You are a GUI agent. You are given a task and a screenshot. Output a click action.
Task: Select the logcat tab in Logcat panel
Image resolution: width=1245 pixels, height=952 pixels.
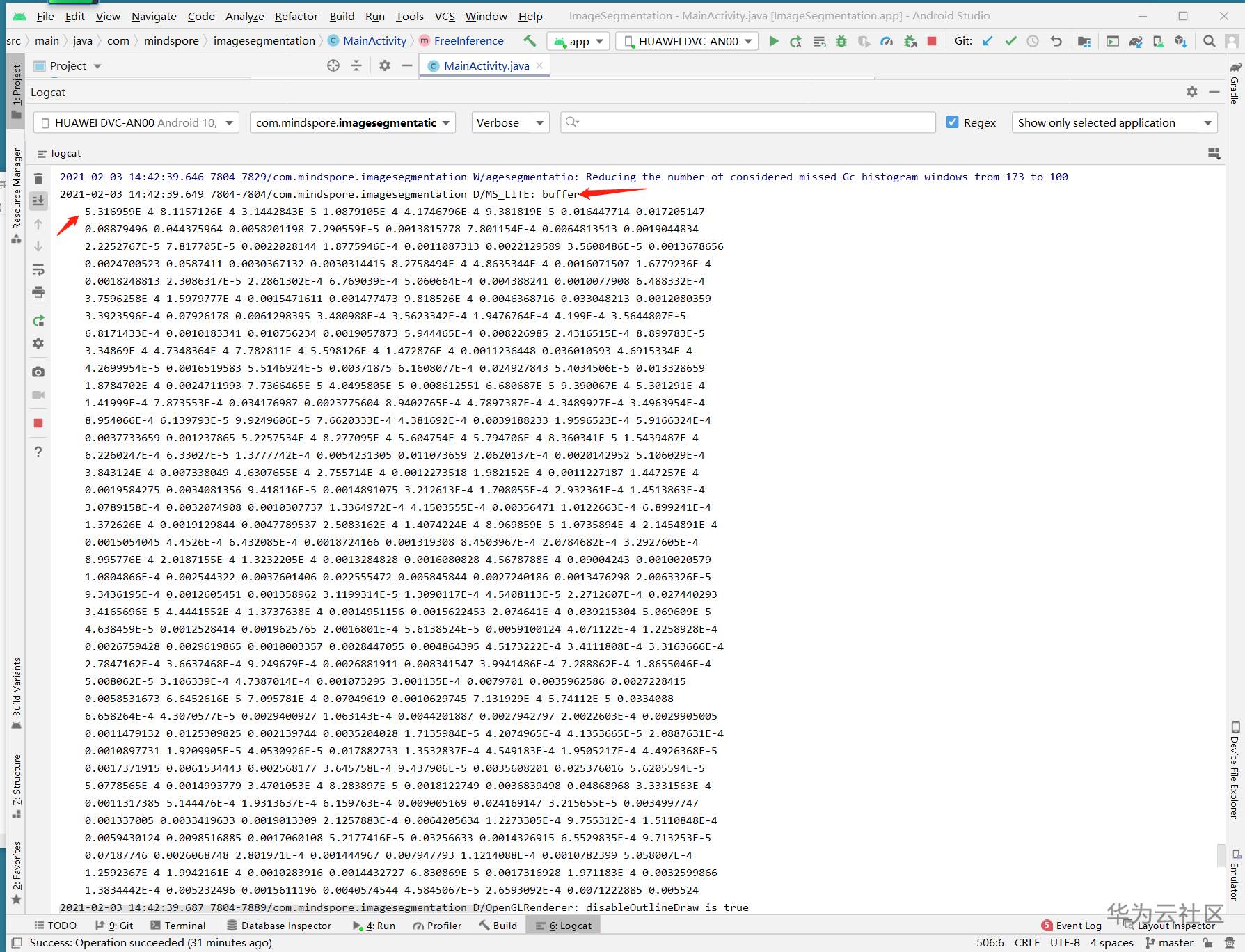[60, 153]
